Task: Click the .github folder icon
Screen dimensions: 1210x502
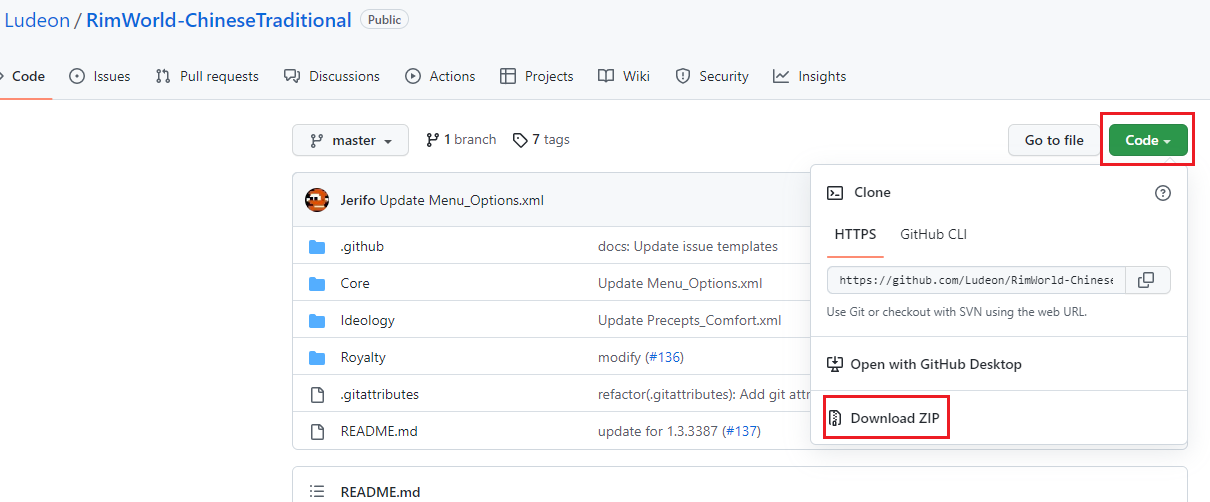Action: (x=318, y=246)
